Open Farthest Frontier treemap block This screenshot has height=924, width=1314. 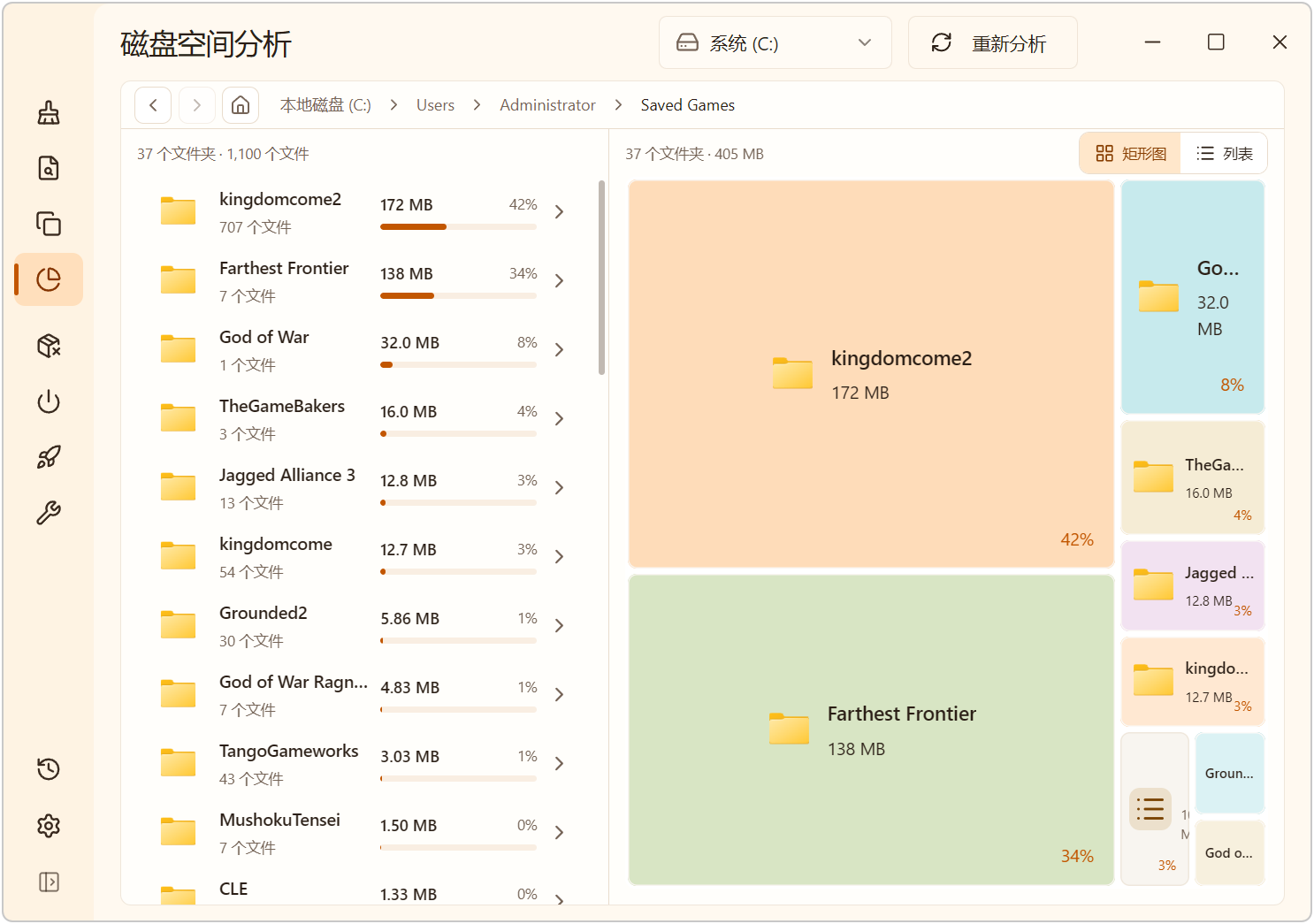pyautogui.click(x=871, y=729)
